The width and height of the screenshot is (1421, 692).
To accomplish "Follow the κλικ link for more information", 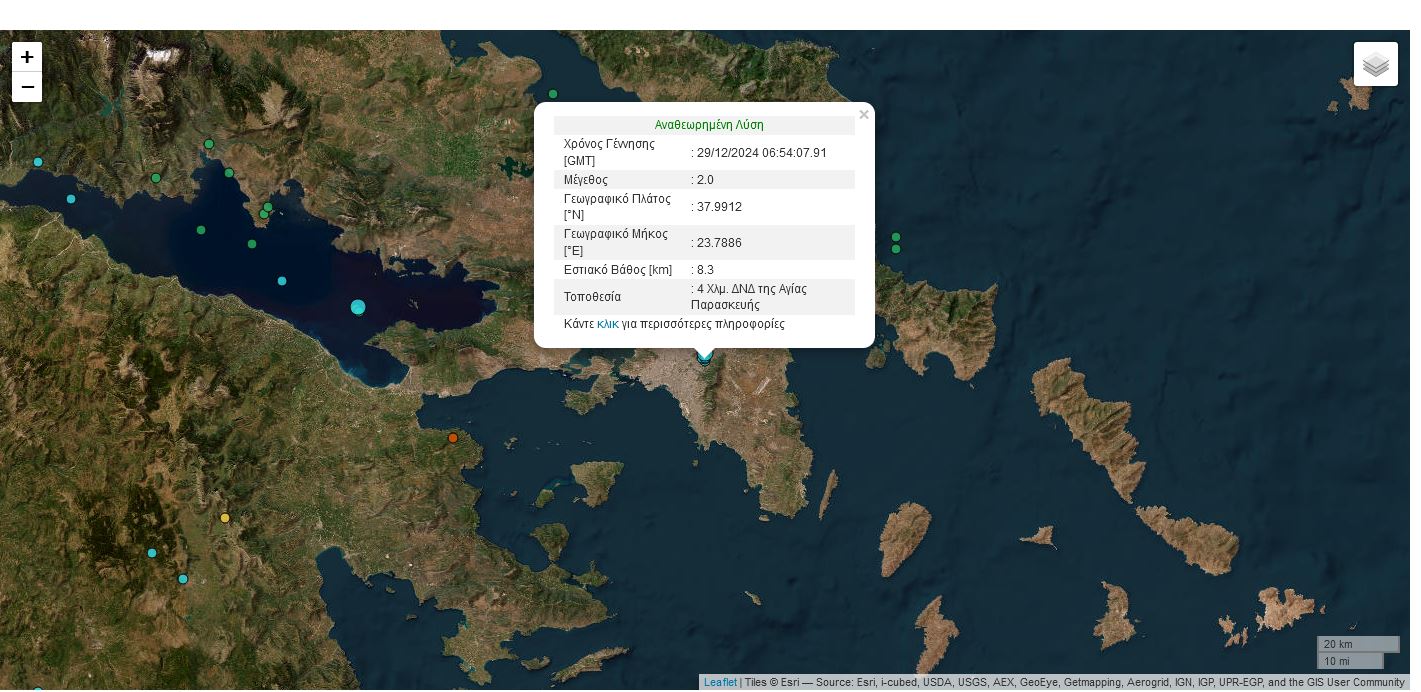I will coord(607,324).
